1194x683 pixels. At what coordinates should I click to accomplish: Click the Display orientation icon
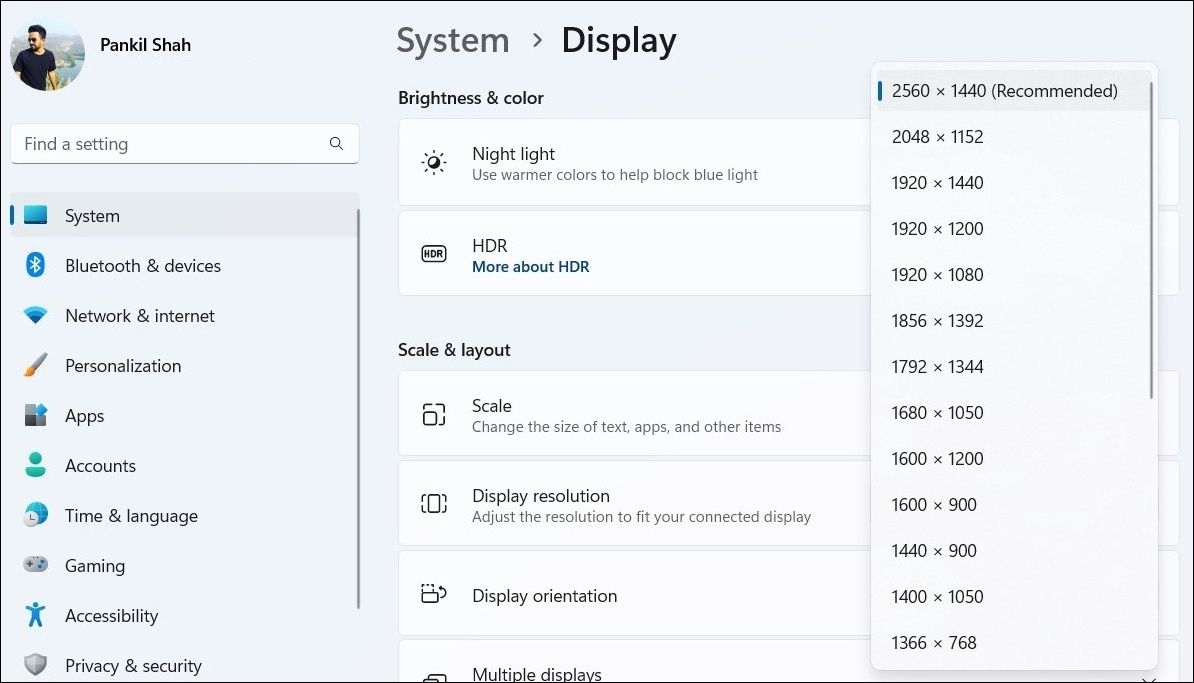433,593
